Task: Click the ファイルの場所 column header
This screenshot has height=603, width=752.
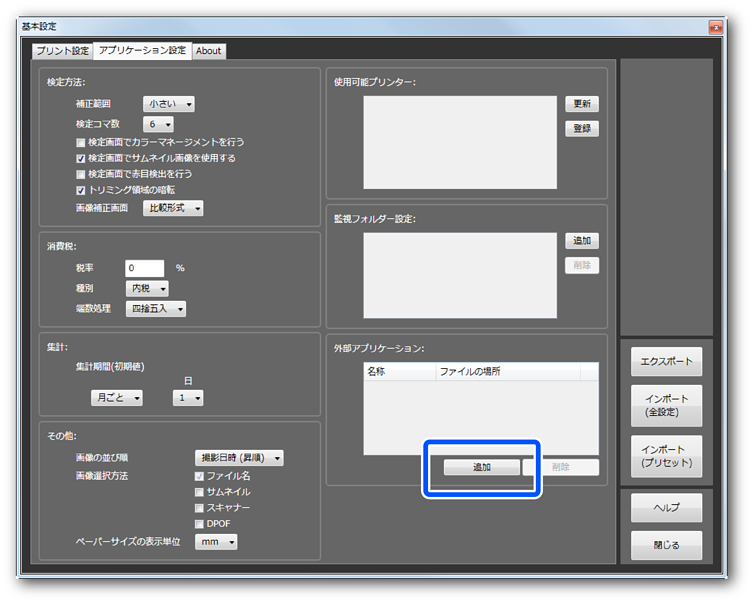Action: 515,371
